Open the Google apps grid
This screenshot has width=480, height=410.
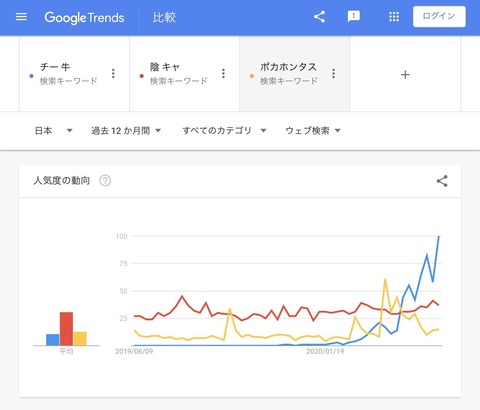click(x=394, y=17)
